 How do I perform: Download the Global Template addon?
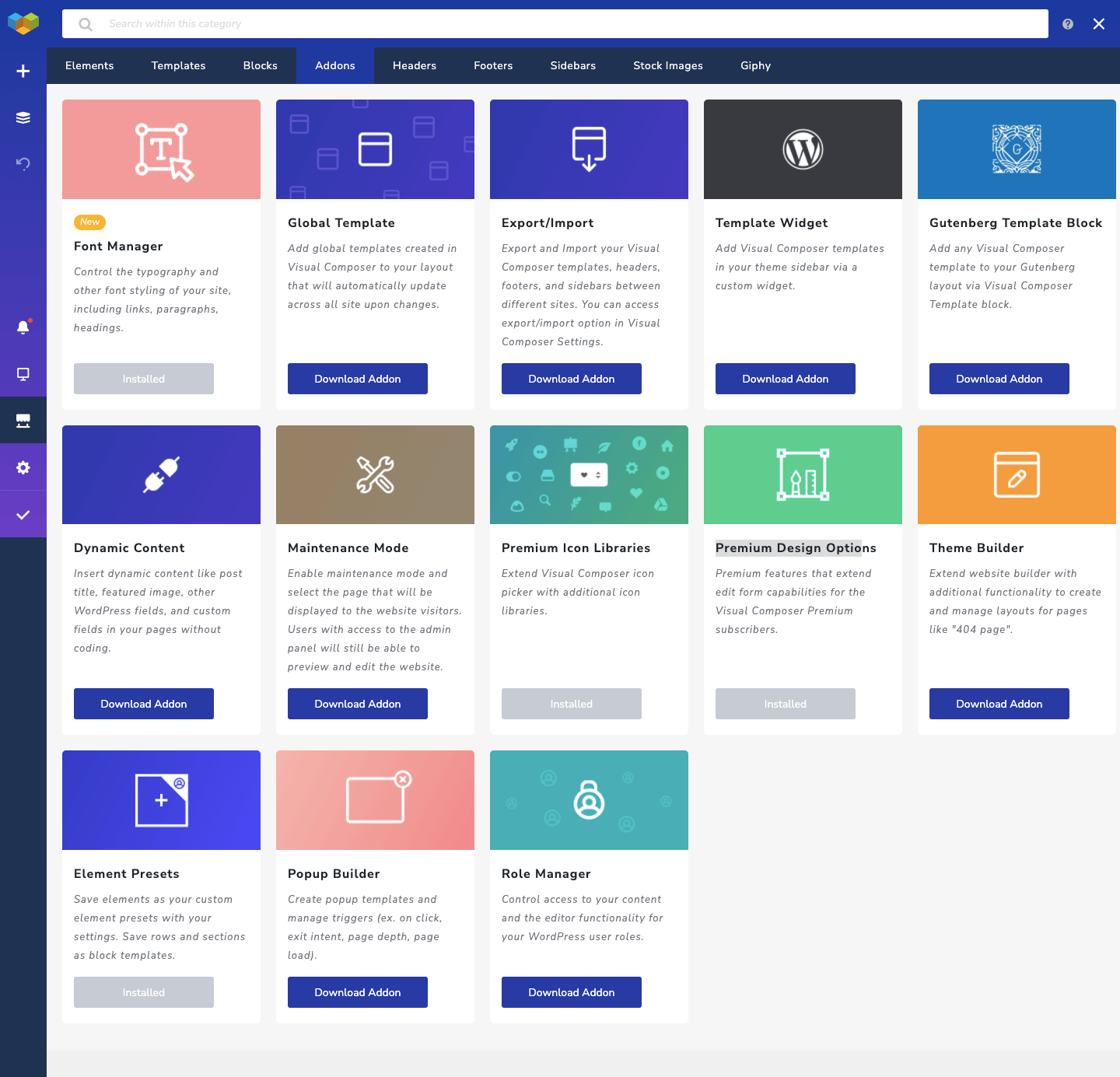pos(358,379)
